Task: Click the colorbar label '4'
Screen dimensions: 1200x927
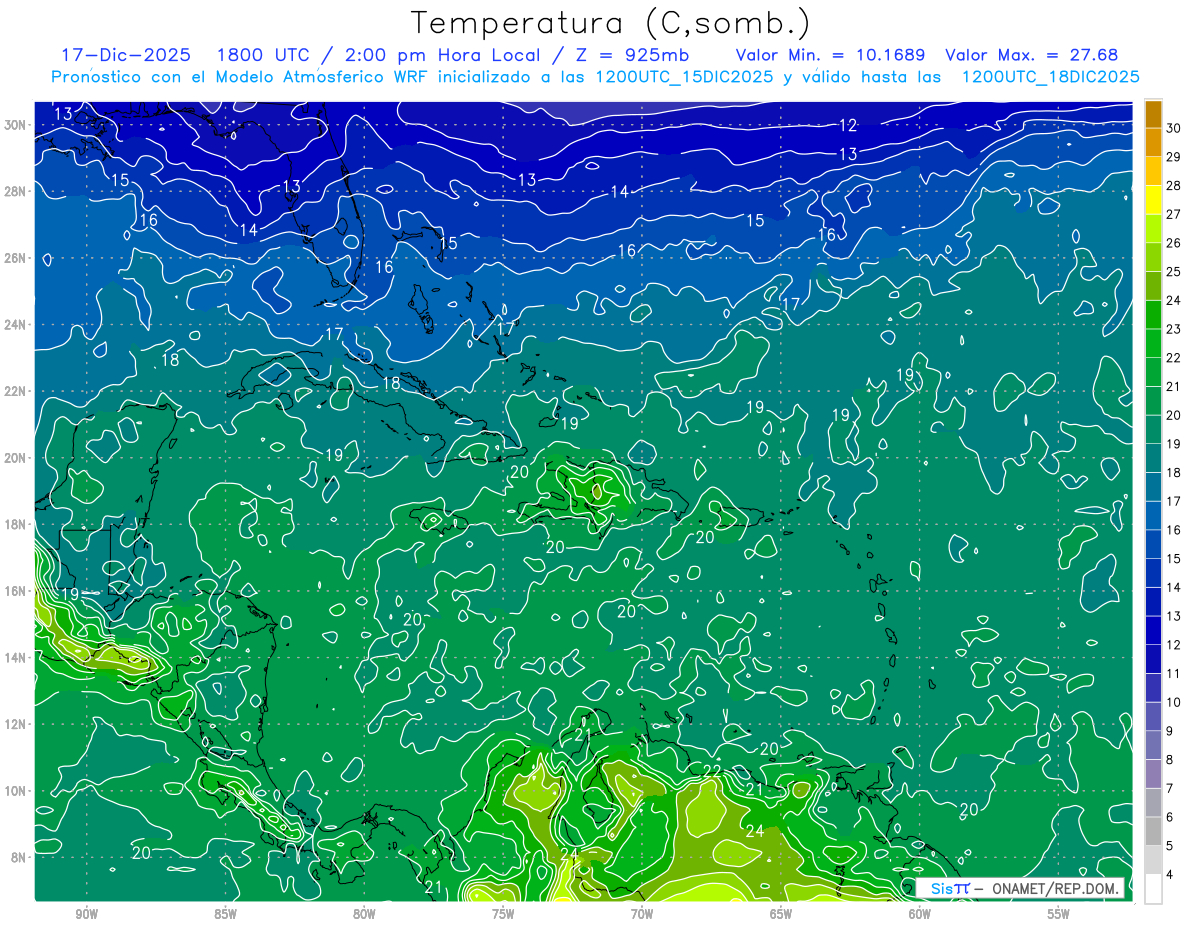Action: pos(1170,875)
